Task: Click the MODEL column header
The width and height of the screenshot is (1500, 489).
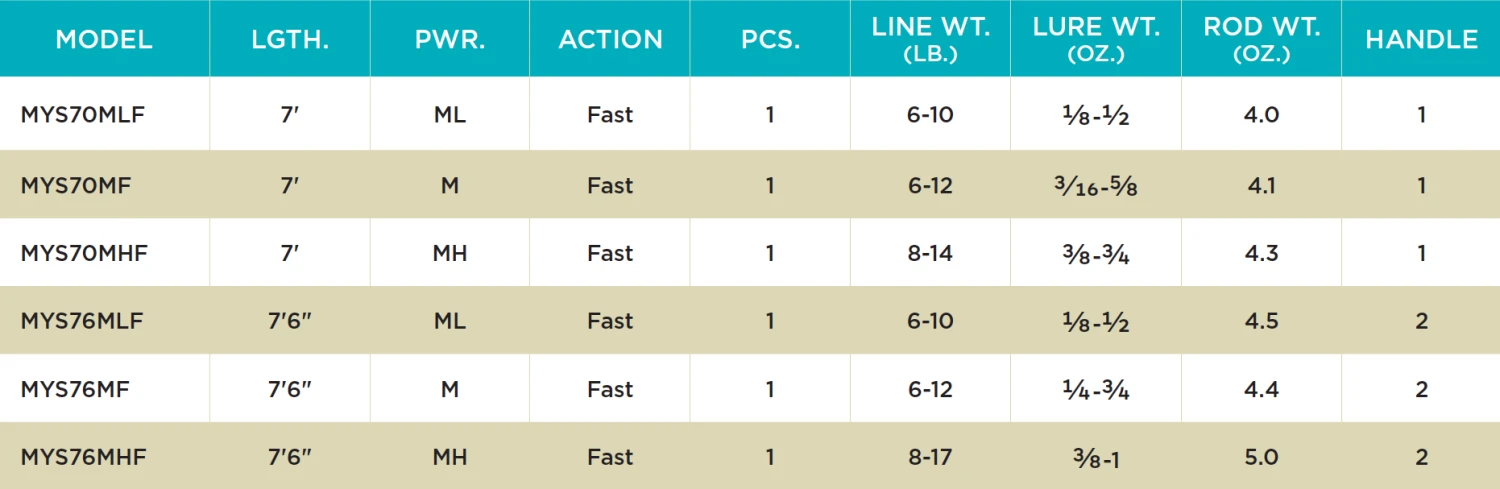Action: (x=104, y=40)
